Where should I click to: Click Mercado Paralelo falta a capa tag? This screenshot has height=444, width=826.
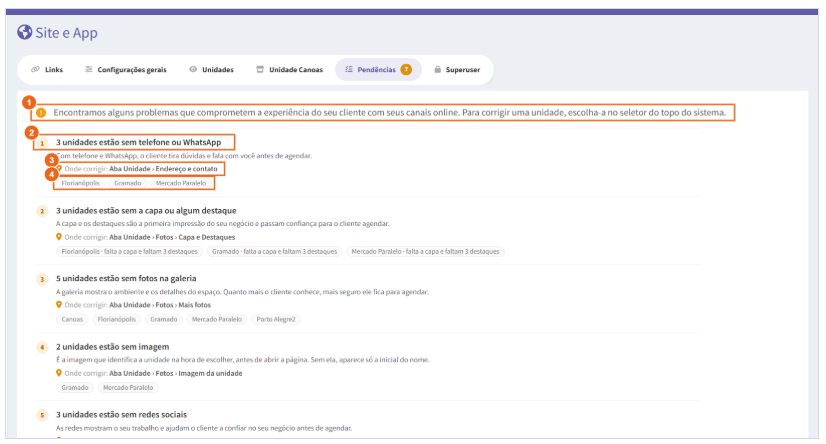click(425, 251)
